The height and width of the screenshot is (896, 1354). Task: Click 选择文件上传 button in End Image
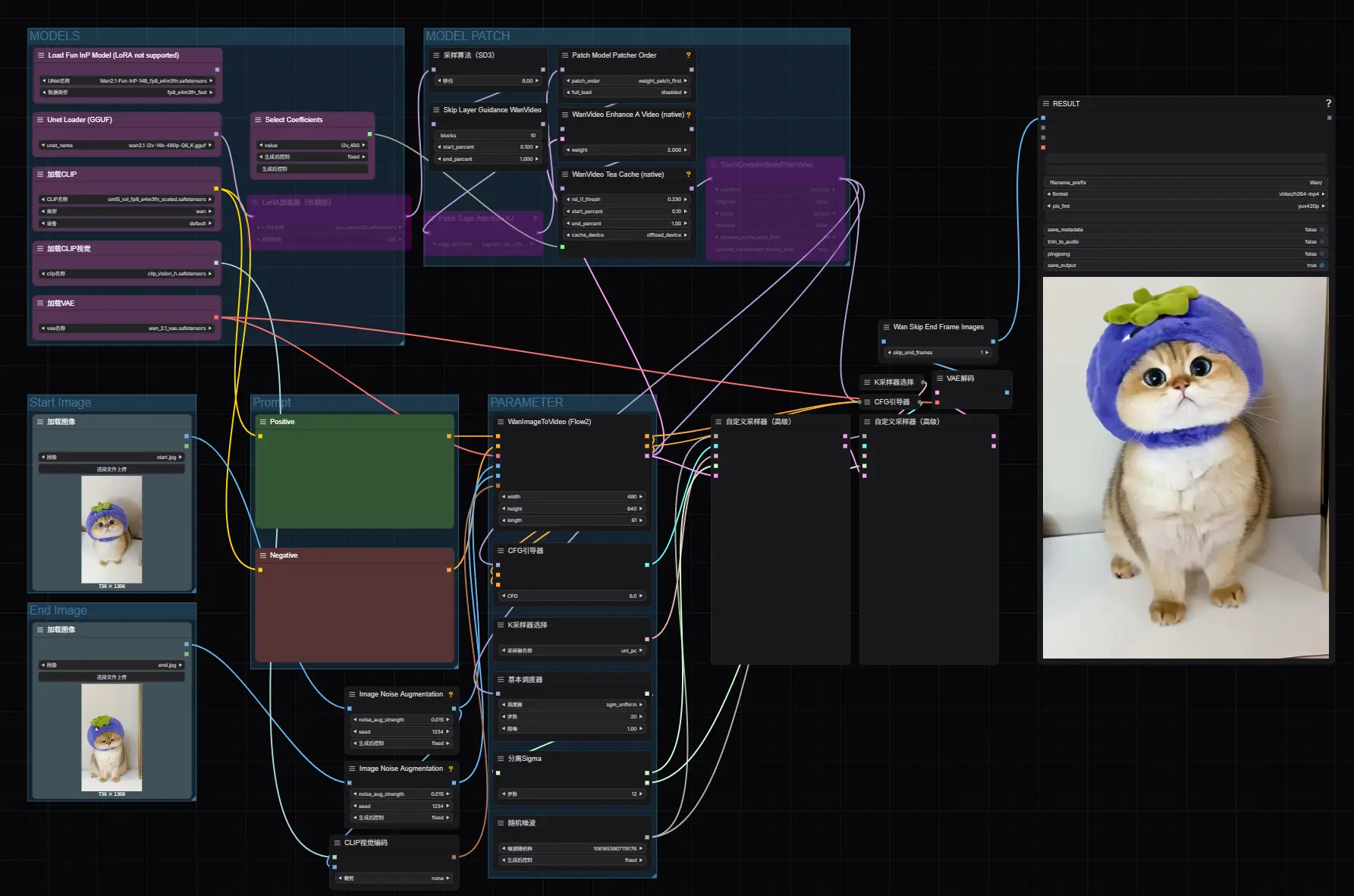click(112, 678)
